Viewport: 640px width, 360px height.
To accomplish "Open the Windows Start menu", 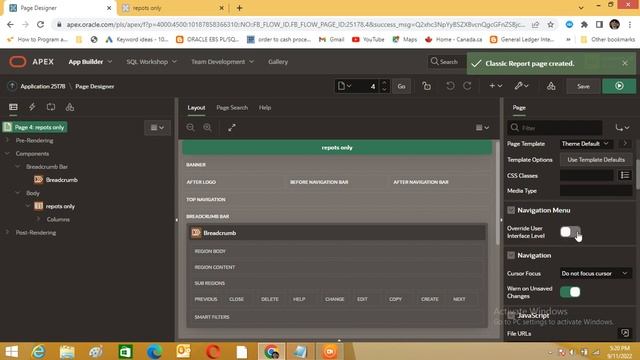I will pyautogui.click(x=12, y=351).
